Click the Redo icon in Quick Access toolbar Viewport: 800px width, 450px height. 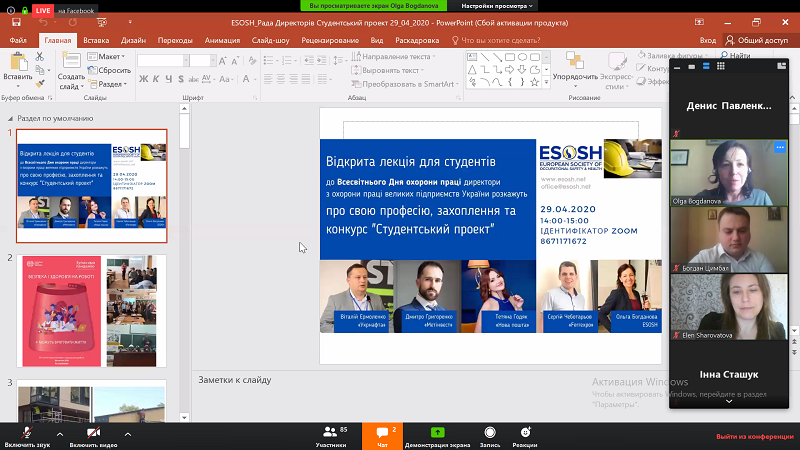click(x=73, y=22)
